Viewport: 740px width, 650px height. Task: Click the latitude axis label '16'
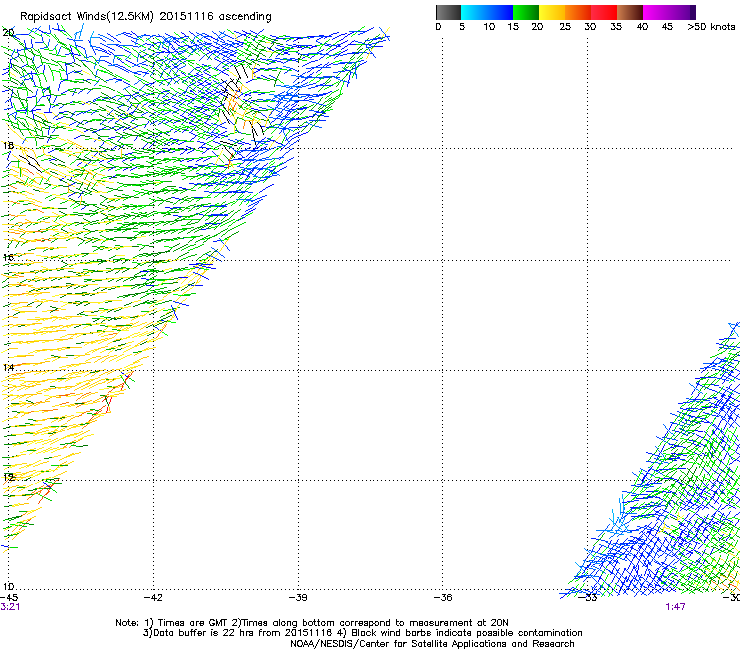click(8, 257)
